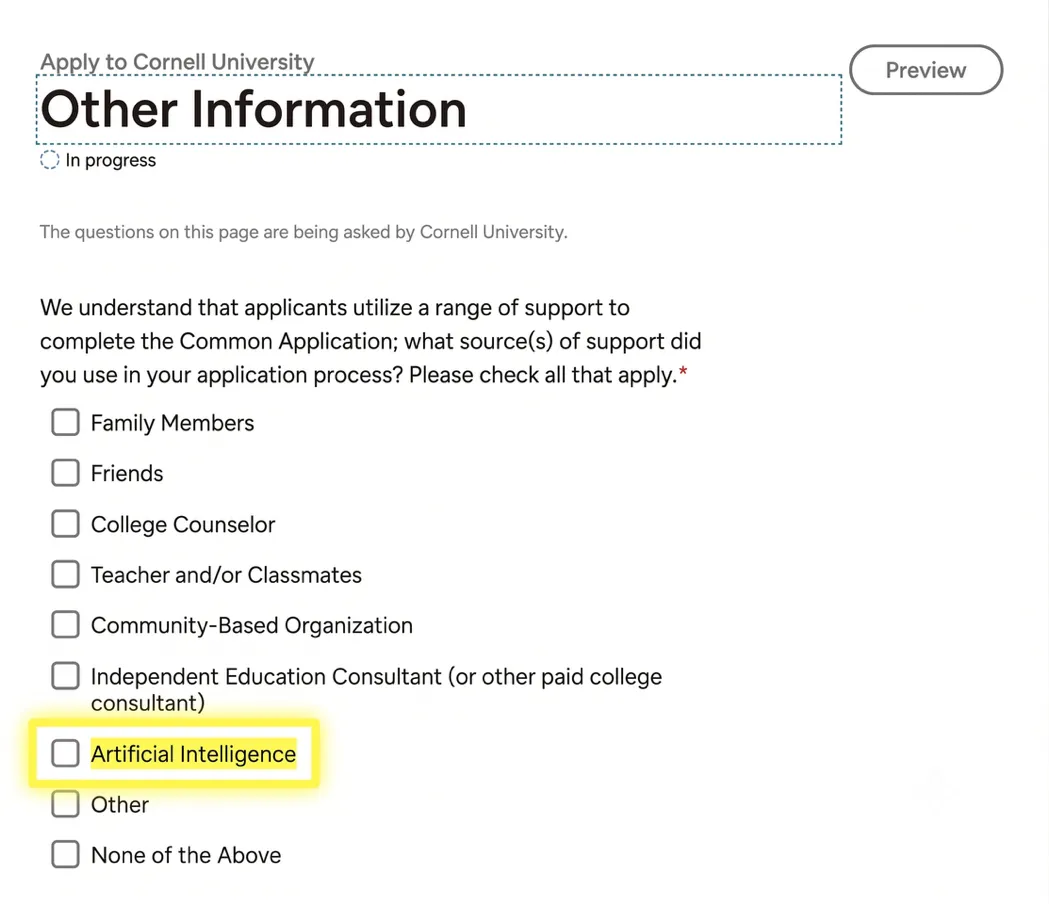Click the In progress status text
This screenshot has width=1049, height=904.
click(x=110, y=161)
